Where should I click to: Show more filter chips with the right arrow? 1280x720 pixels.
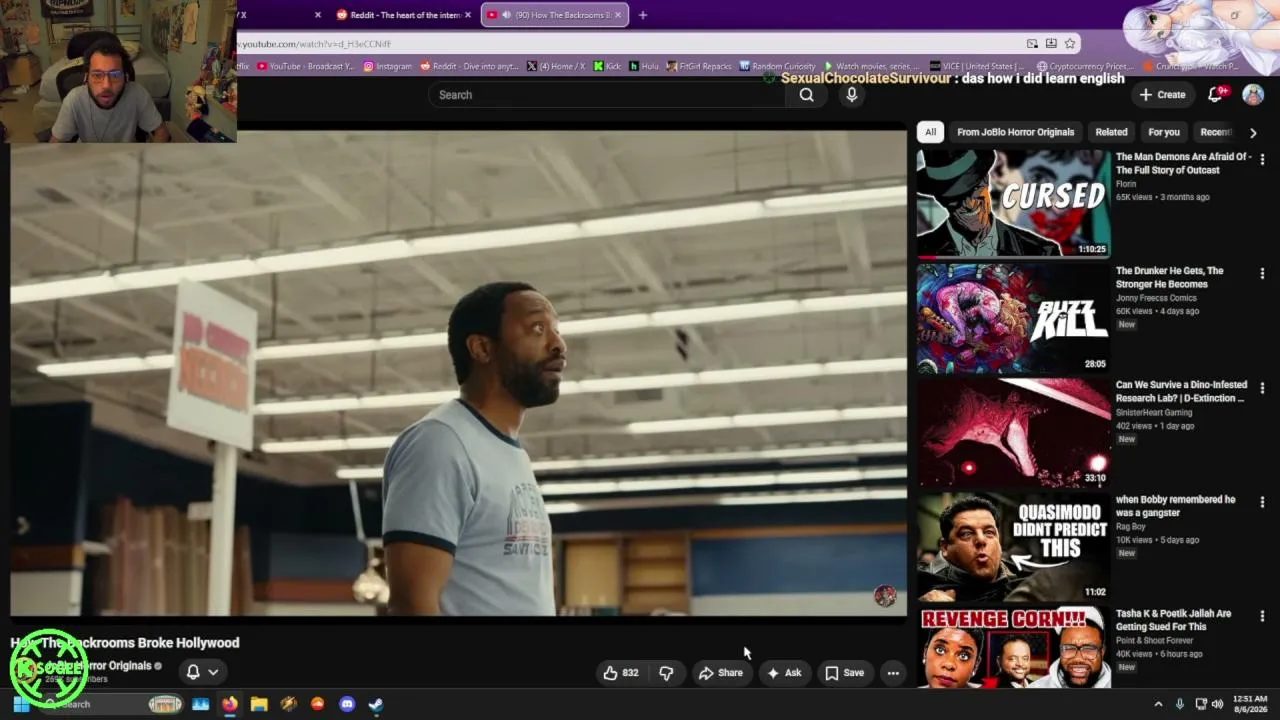pyautogui.click(x=1253, y=132)
